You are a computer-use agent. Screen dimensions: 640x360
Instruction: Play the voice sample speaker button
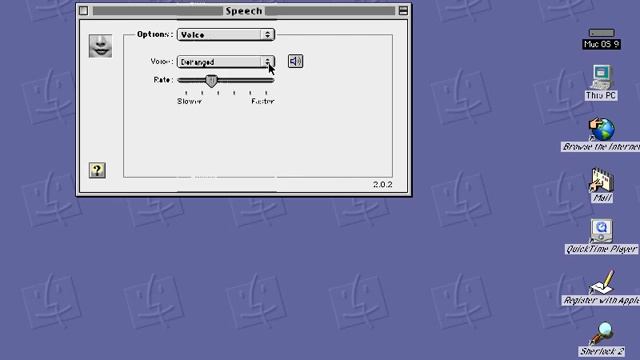click(x=296, y=61)
